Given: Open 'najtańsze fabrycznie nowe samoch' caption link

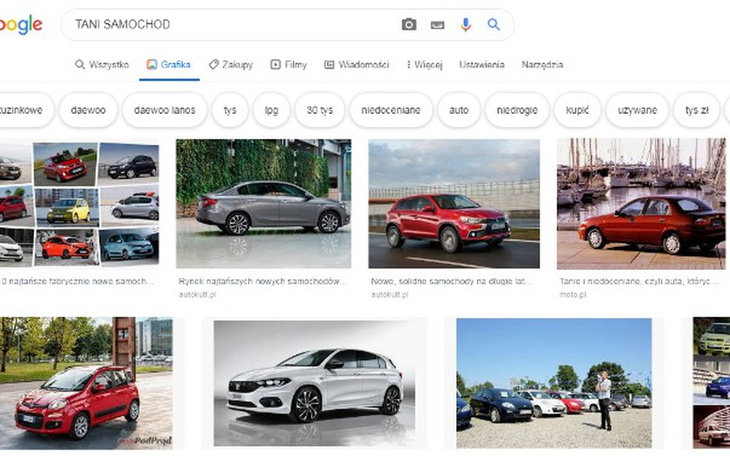Looking at the screenshot, I should [77, 281].
